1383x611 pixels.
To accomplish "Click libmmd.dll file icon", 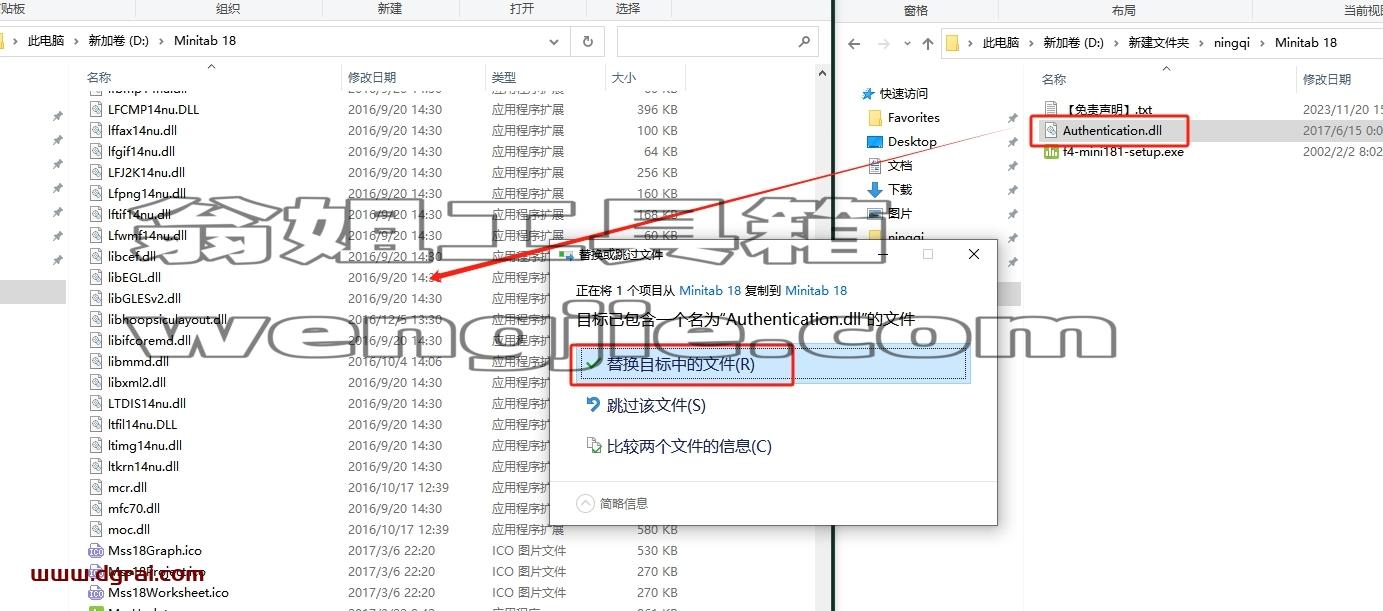I will [x=96, y=361].
